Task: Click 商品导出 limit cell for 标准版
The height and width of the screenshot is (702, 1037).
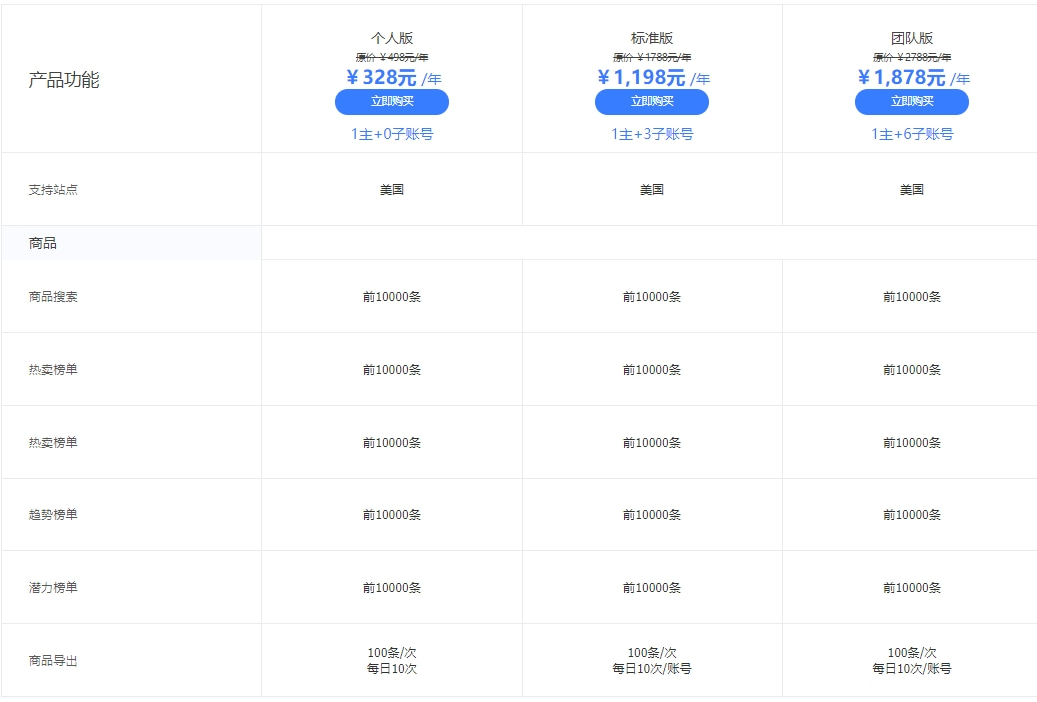Action: click(651, 660)
